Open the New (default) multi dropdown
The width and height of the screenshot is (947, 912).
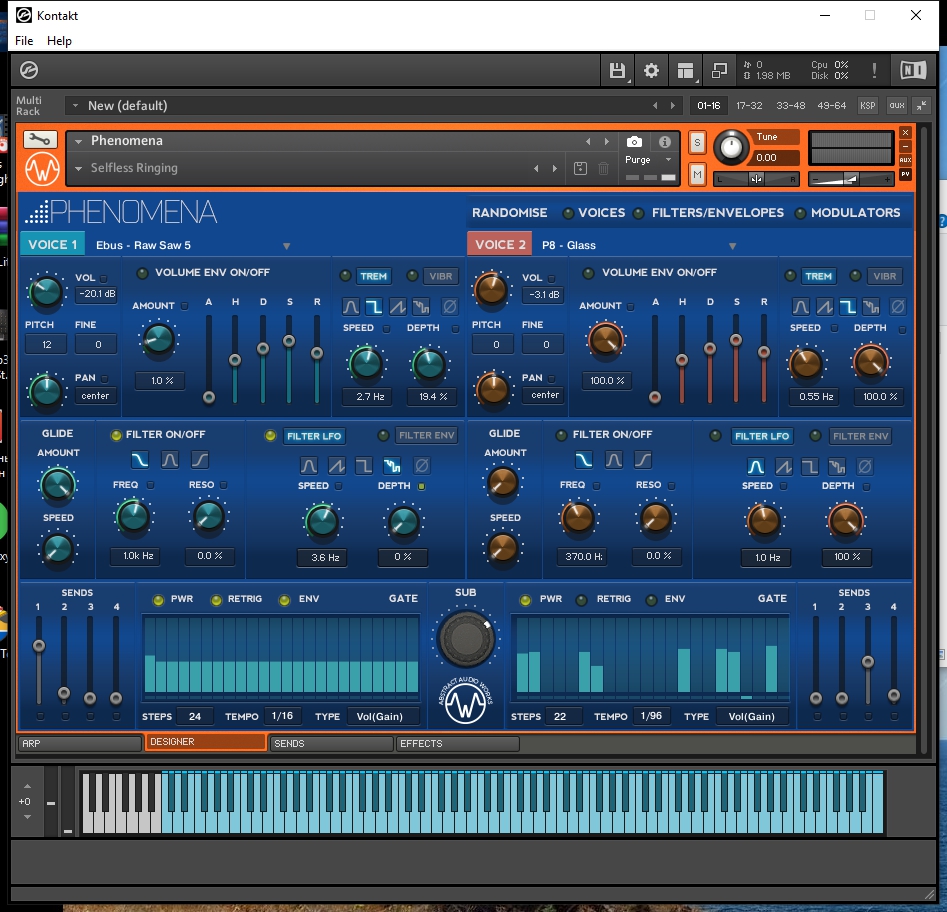pyautogui.click(x=75, y=106)
